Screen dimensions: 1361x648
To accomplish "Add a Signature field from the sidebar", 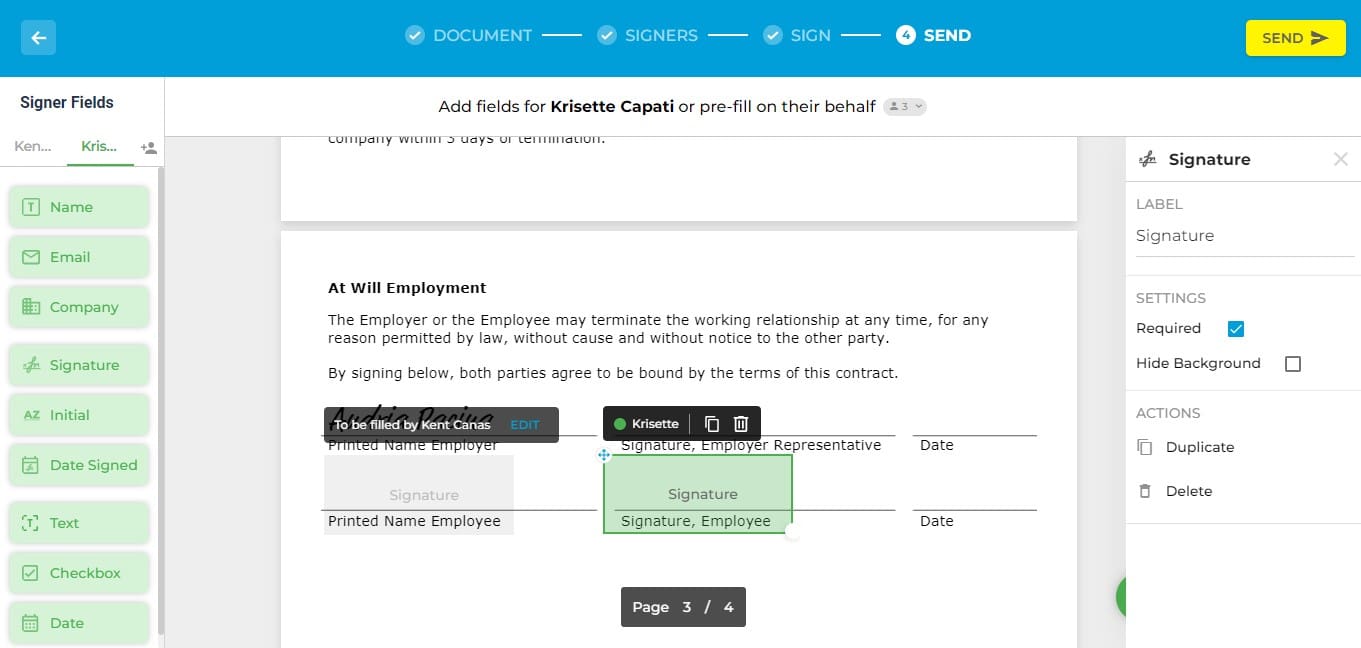I will pos(79,365).
